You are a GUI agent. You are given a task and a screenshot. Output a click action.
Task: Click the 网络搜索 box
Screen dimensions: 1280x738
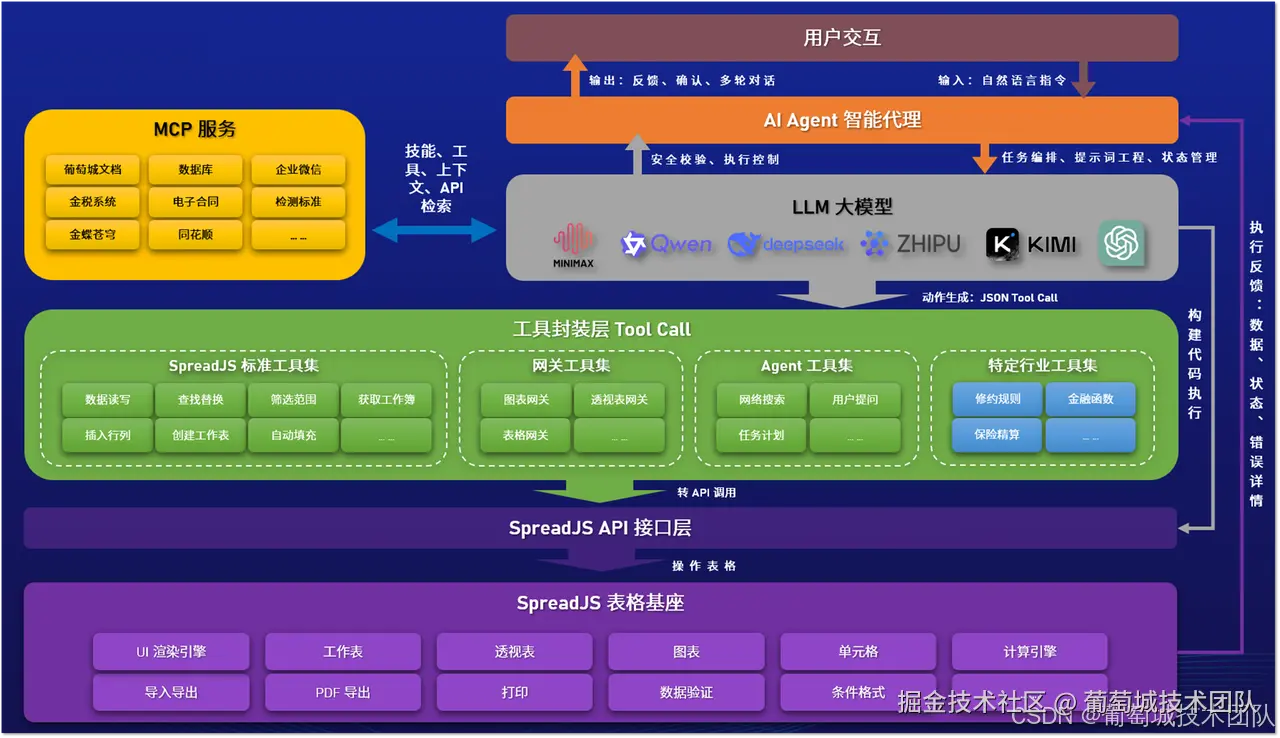click(762, 399)
